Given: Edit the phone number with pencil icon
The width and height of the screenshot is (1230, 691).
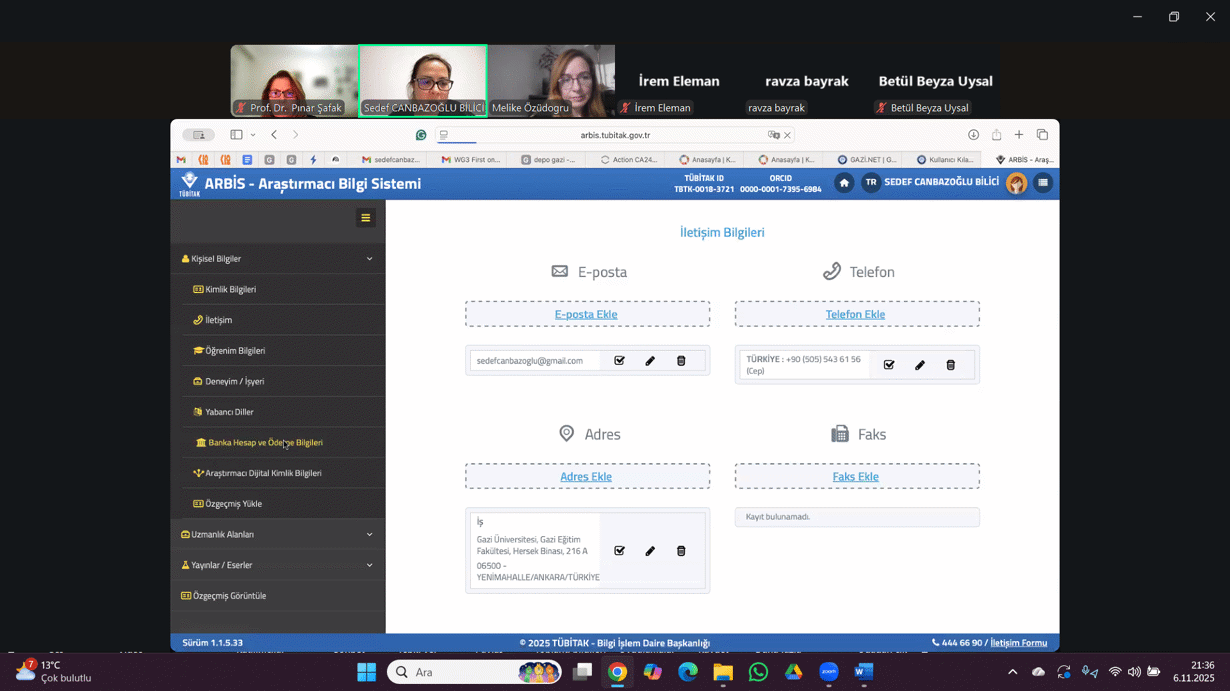Looking at the screenshot, I should [x=920, y=365].
